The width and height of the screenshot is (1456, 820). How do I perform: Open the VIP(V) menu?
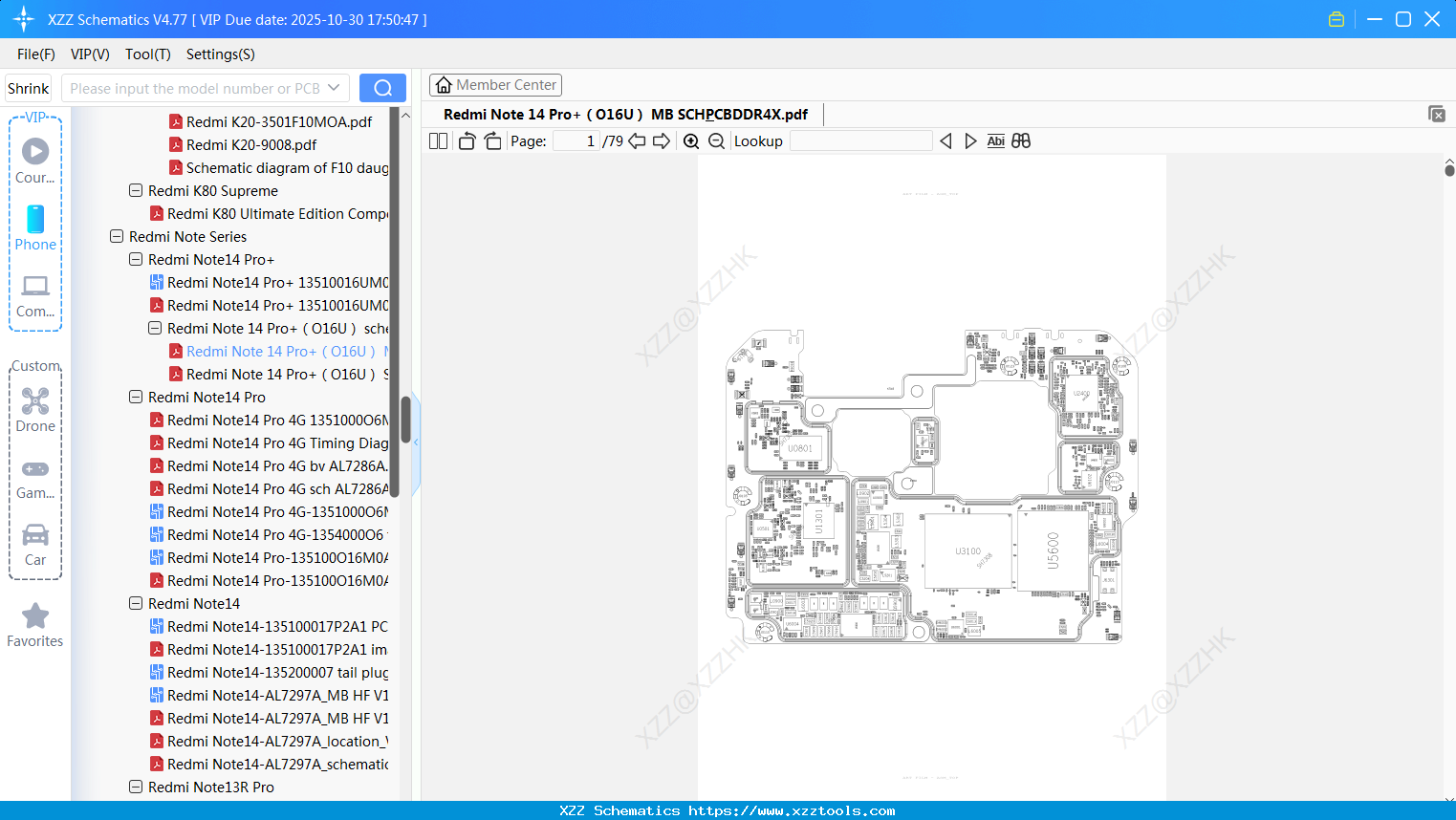[x=90, y=54]
